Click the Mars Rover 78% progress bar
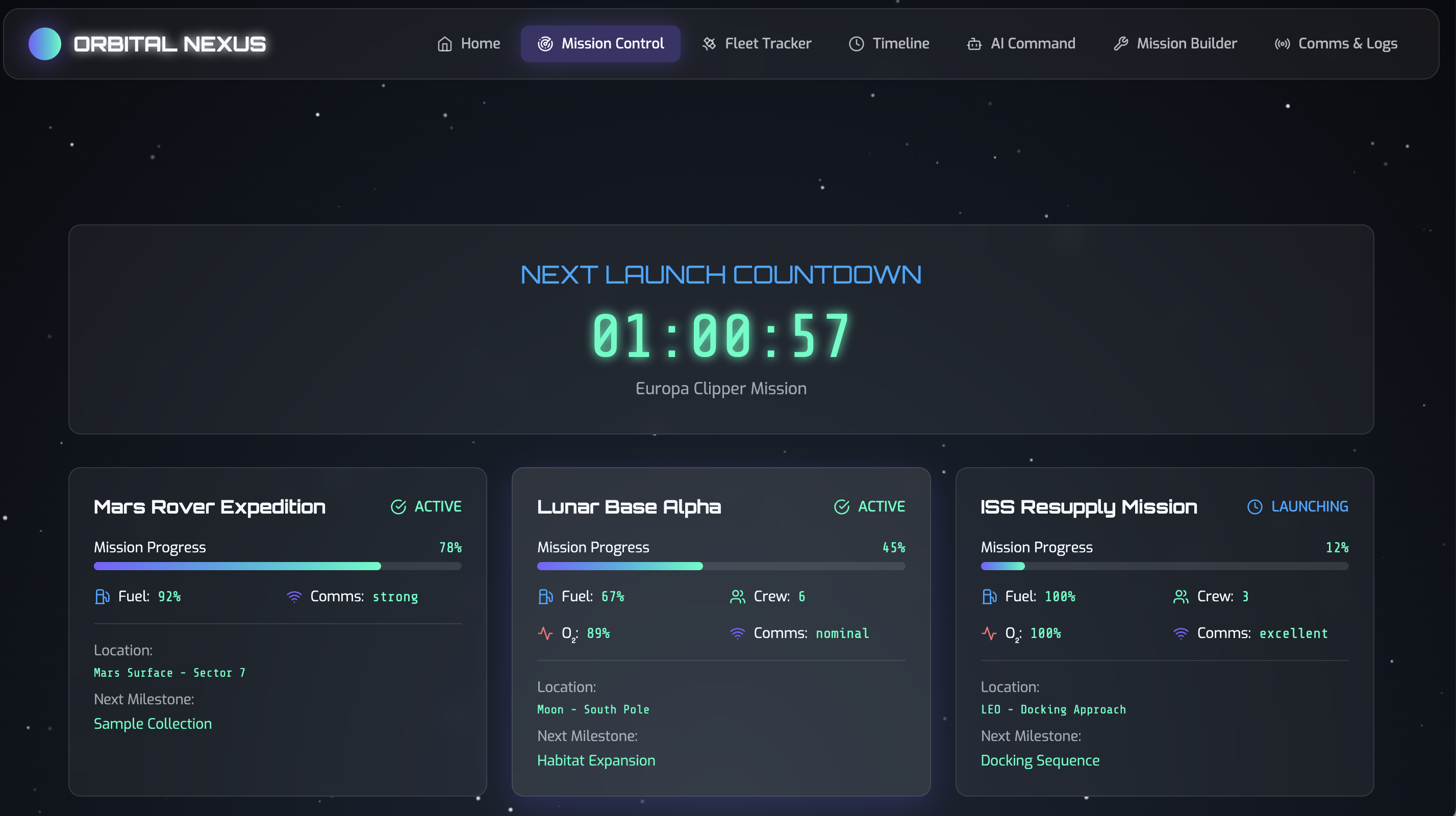This screenshot has height=816, width=1456. 277,566
